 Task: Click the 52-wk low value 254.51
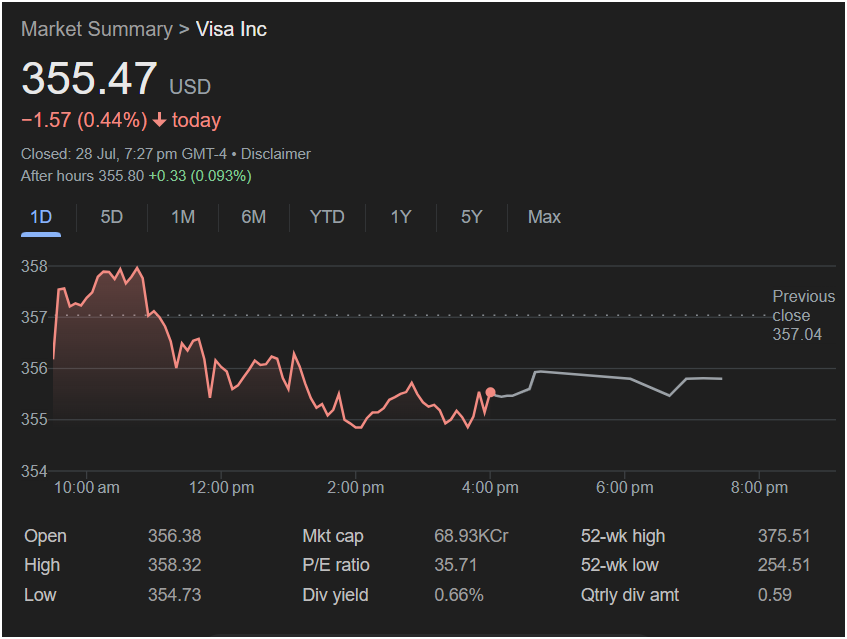pyautogui.click(x=784, y=565)
